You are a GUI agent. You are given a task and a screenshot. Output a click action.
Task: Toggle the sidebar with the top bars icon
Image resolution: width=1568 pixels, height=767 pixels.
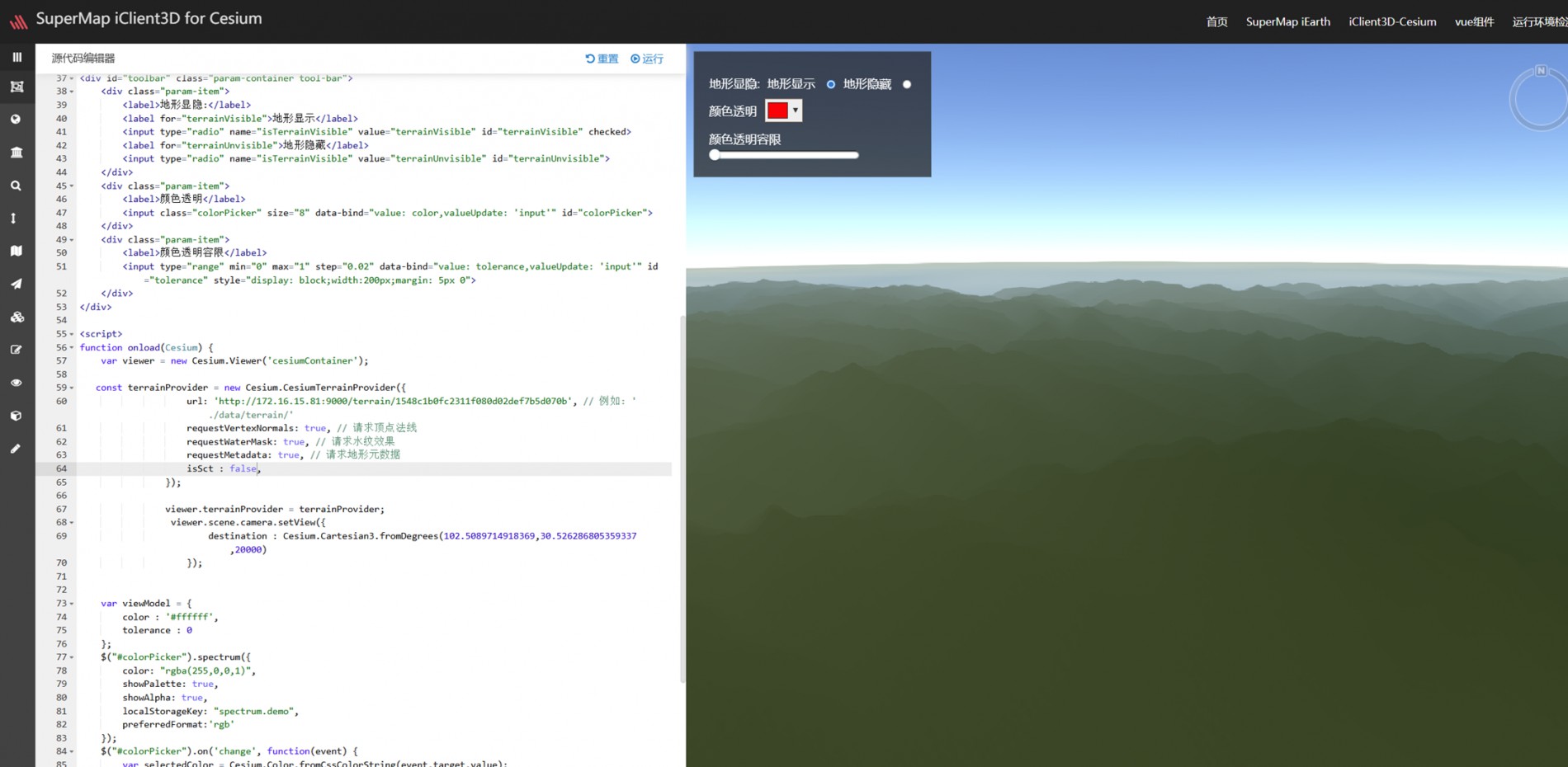pos(17,57)
